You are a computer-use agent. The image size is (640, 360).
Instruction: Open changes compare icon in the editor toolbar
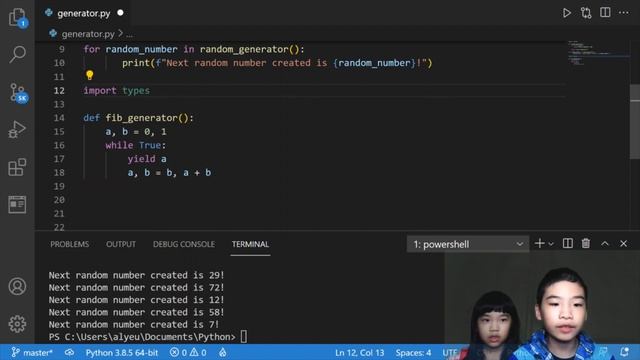click(586, 13)
